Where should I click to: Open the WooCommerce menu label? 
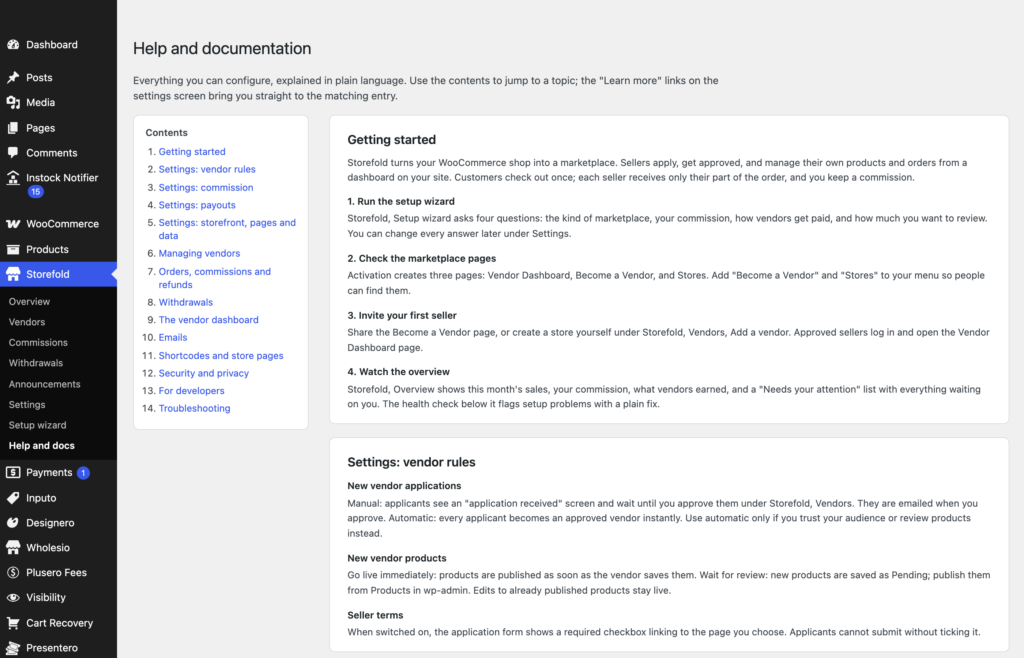tap(63, 224)
